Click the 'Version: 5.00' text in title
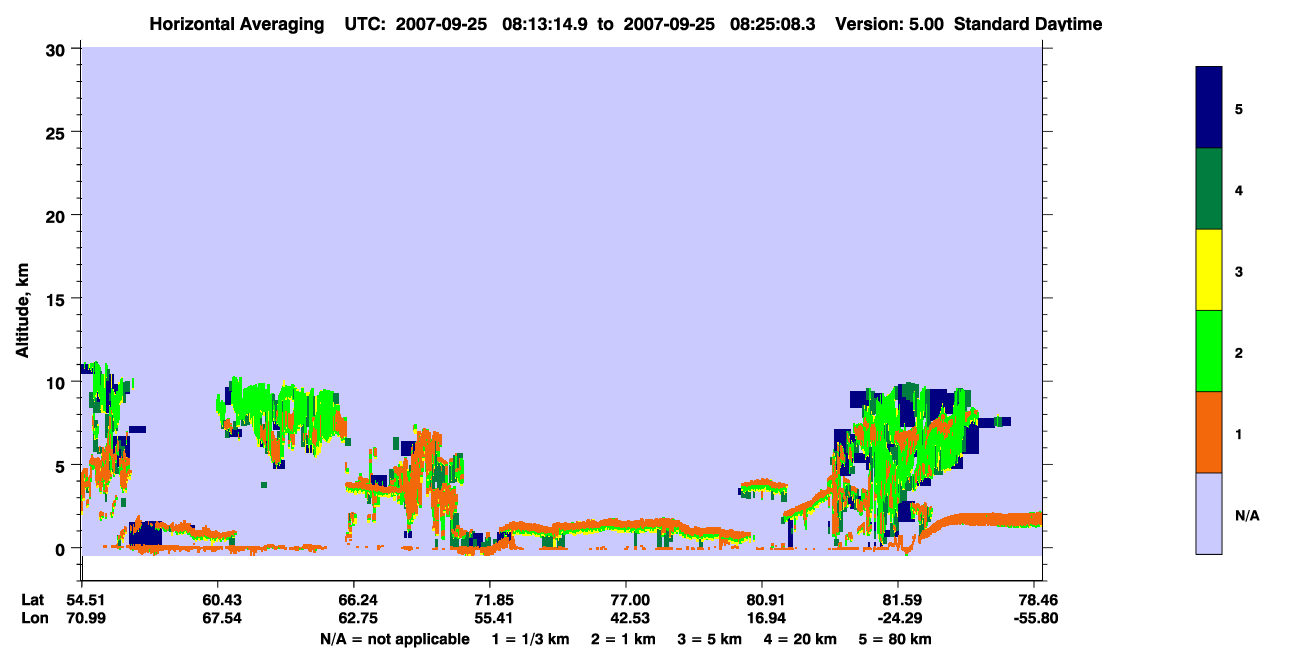This screenshot has width=1300, height=667. tap(890, 24)
